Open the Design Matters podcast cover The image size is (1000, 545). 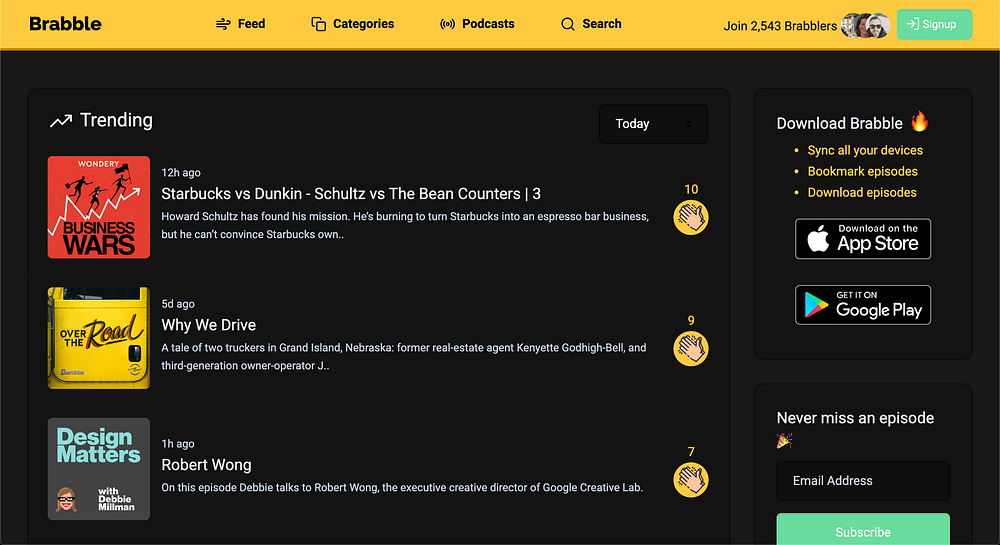click(99, 469)
